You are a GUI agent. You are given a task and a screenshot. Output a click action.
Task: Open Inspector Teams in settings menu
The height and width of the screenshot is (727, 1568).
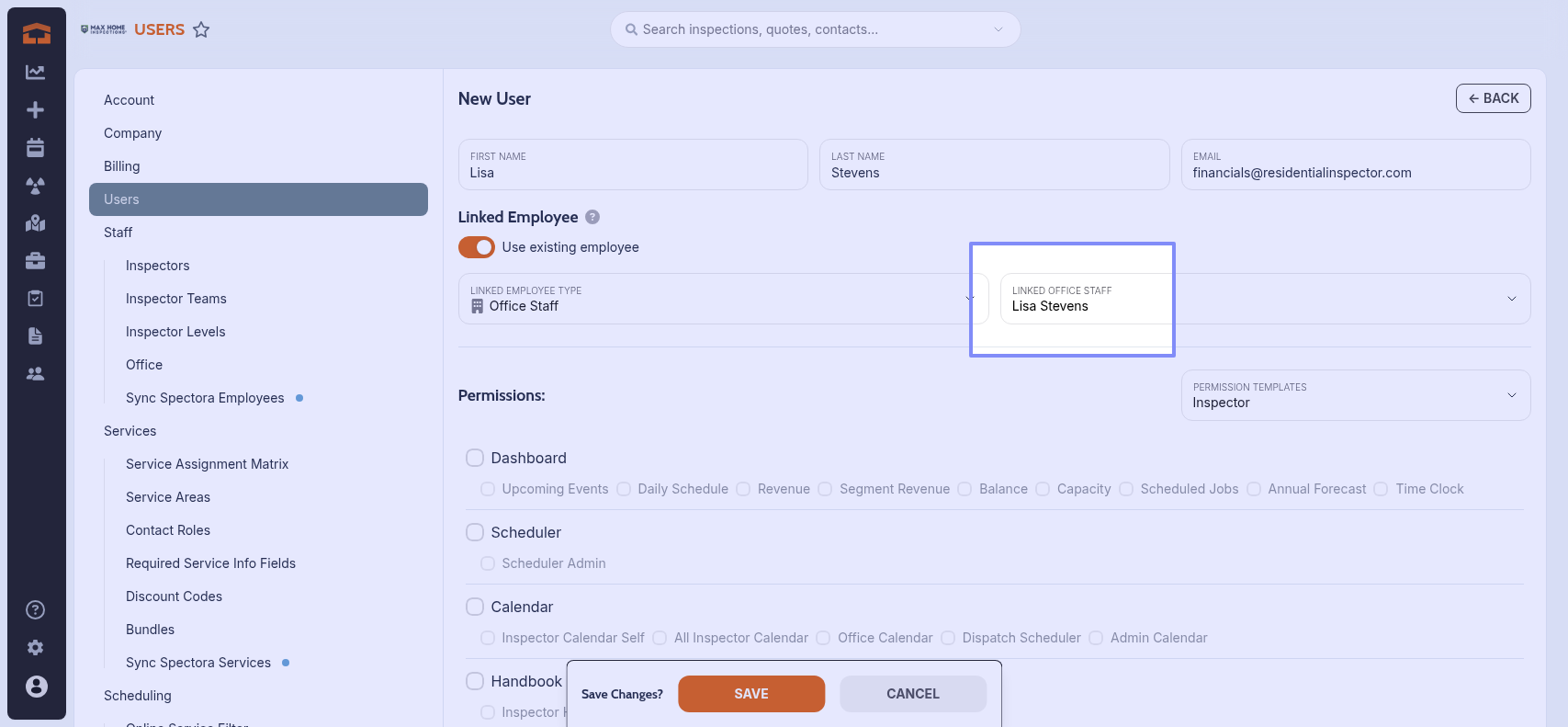[176, 299]
